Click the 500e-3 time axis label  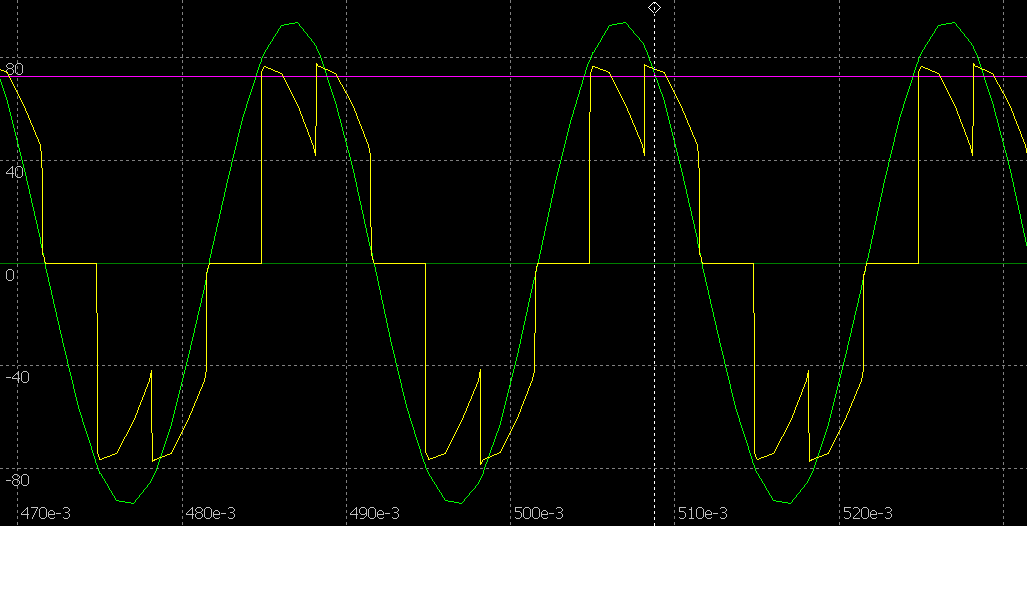pos(538,513)
